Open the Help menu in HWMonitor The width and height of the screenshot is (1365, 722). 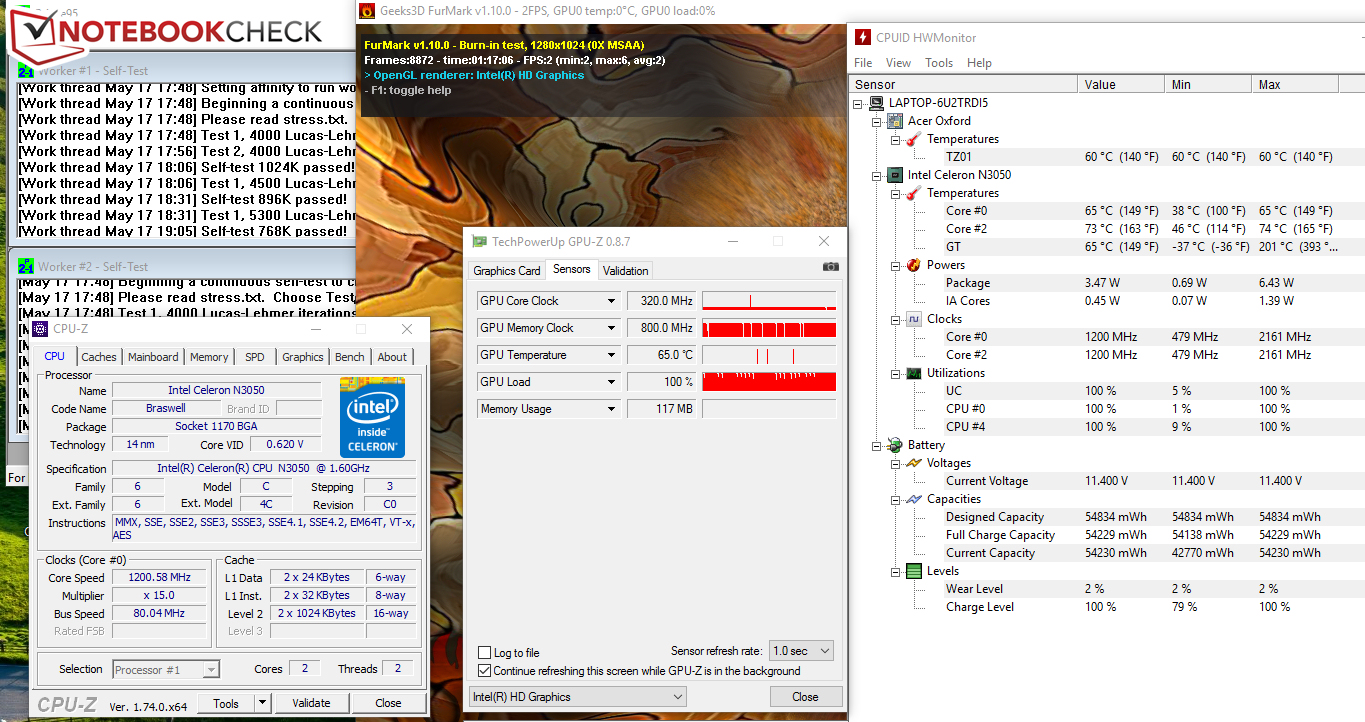click(979, 62)
